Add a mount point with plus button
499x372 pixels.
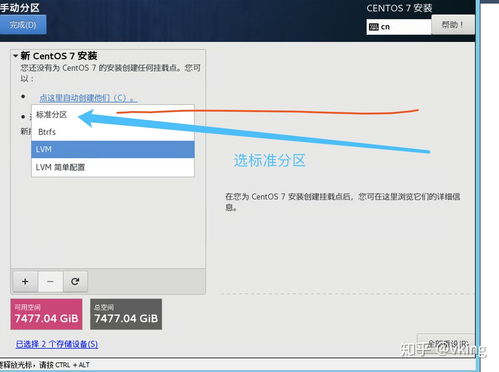(25, 281)
